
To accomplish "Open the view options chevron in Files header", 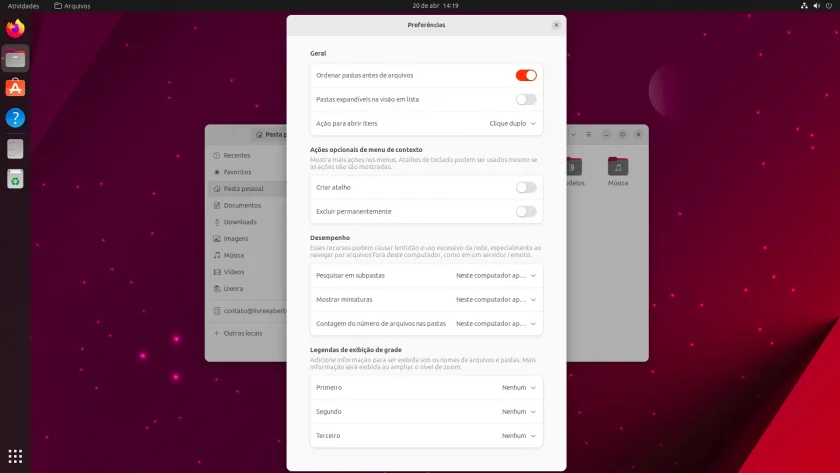I will (573, 135).
